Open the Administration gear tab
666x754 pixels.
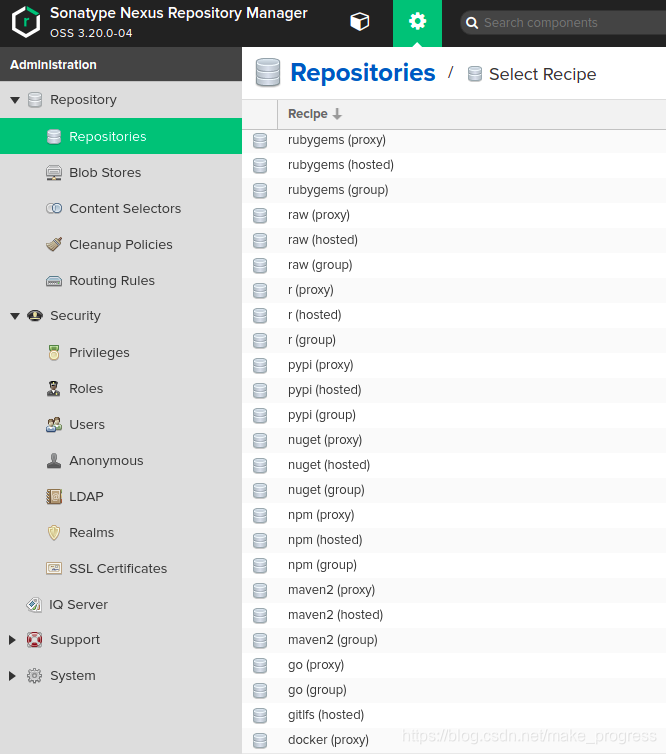pos(417,23)
